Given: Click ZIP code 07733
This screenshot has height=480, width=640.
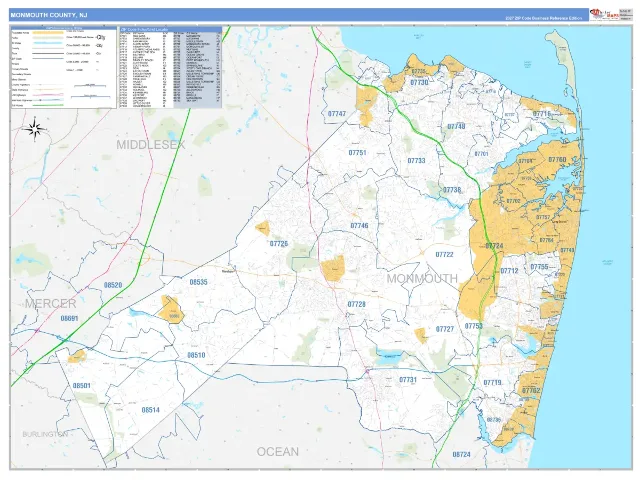Looking at the screenshot, I should coord(416,161).
